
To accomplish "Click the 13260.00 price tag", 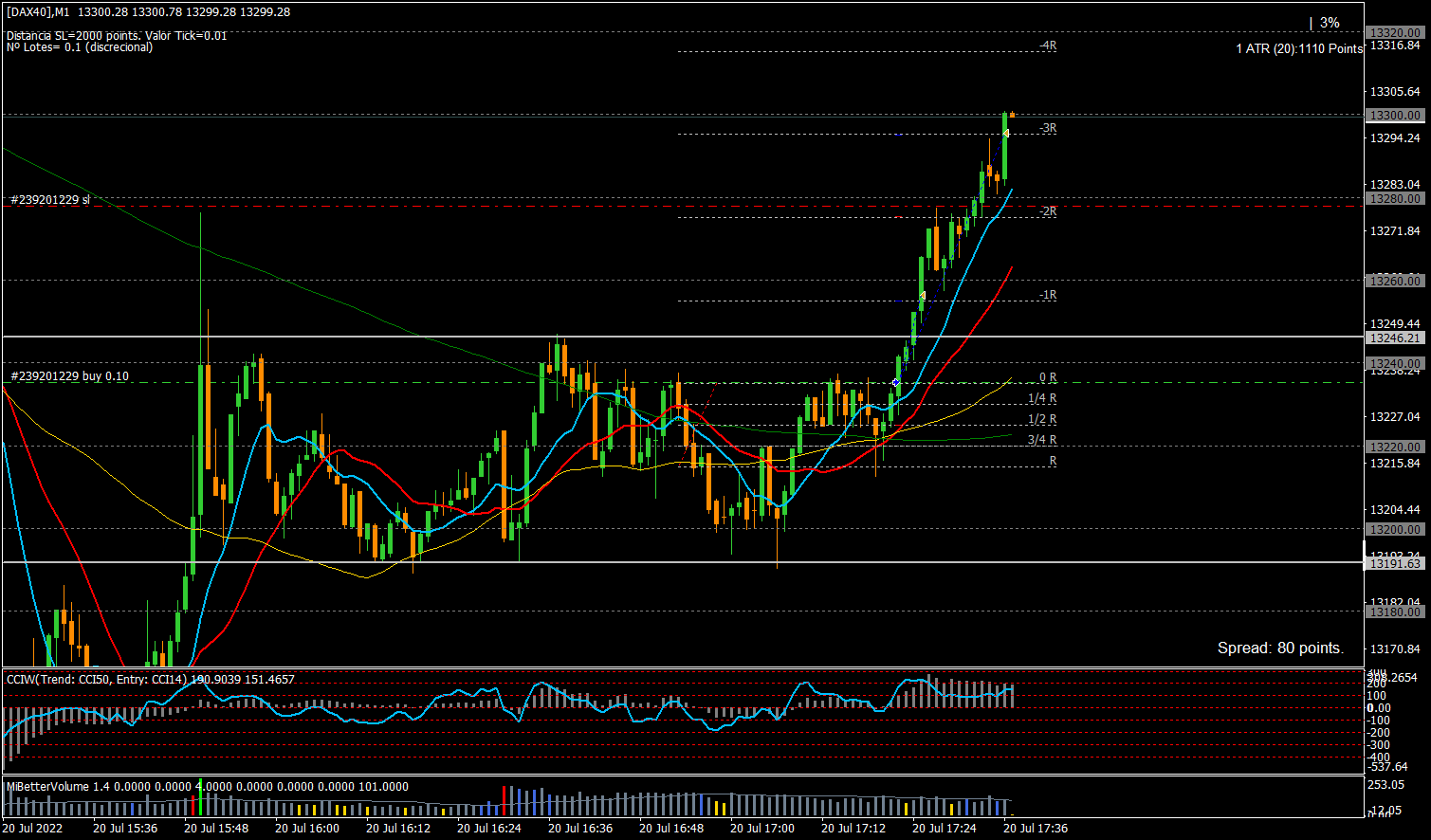I will point(1394,281).
